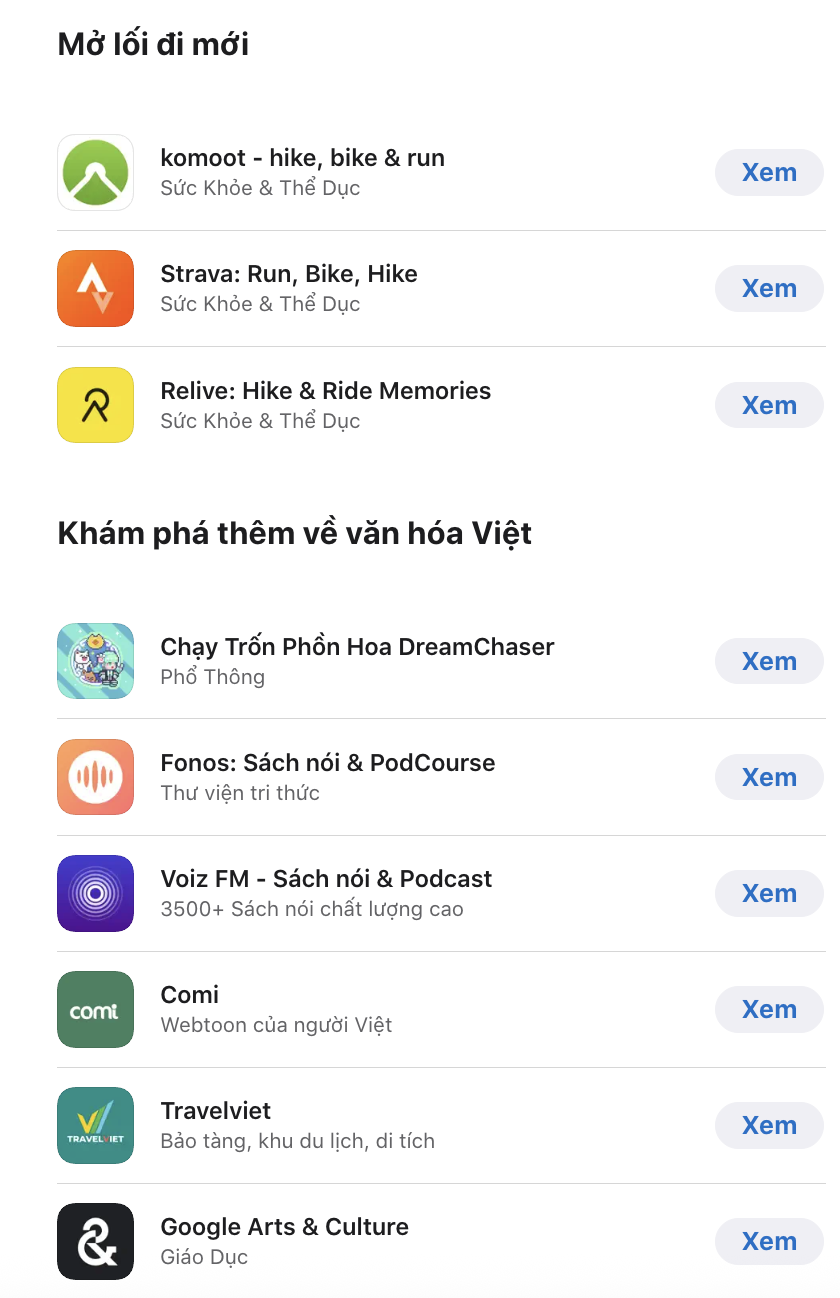Click the Google Arts & Culture icon
This screenshot has width=840, height=1298.
(95, 1241)
